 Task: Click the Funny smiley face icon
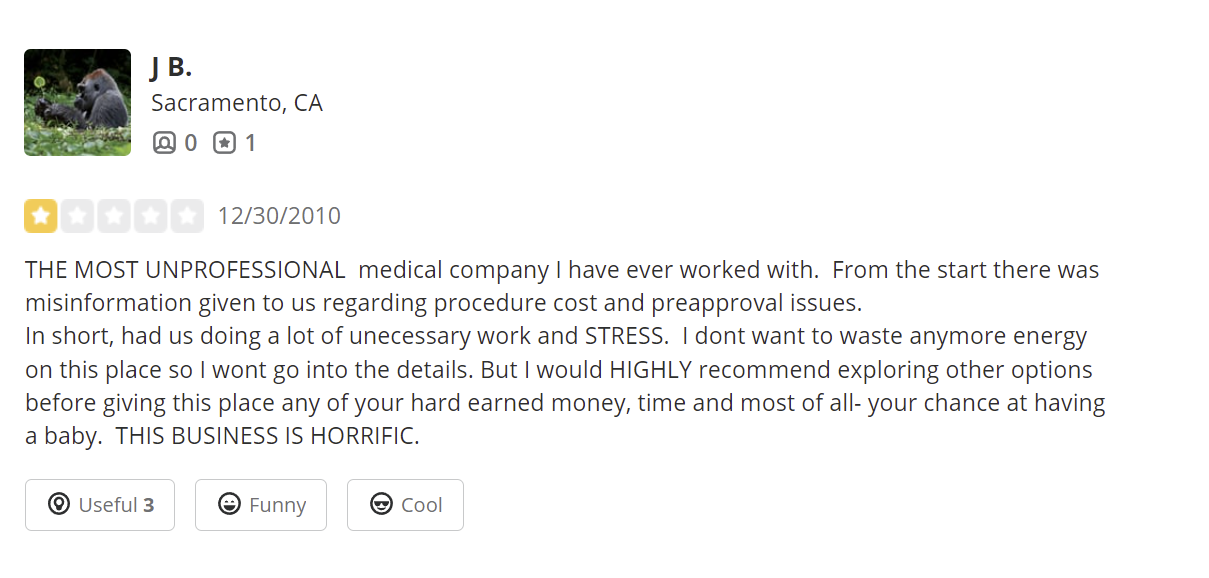229,504
